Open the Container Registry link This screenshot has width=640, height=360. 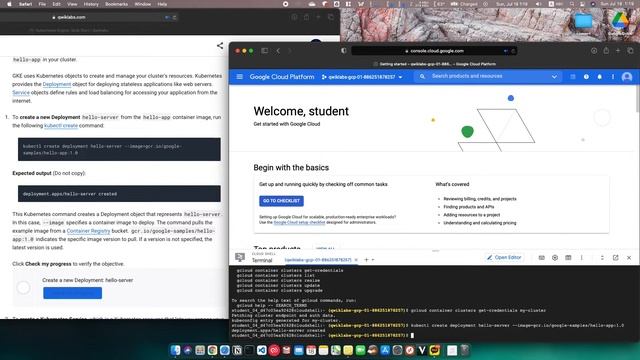click(x=88, y=231)
